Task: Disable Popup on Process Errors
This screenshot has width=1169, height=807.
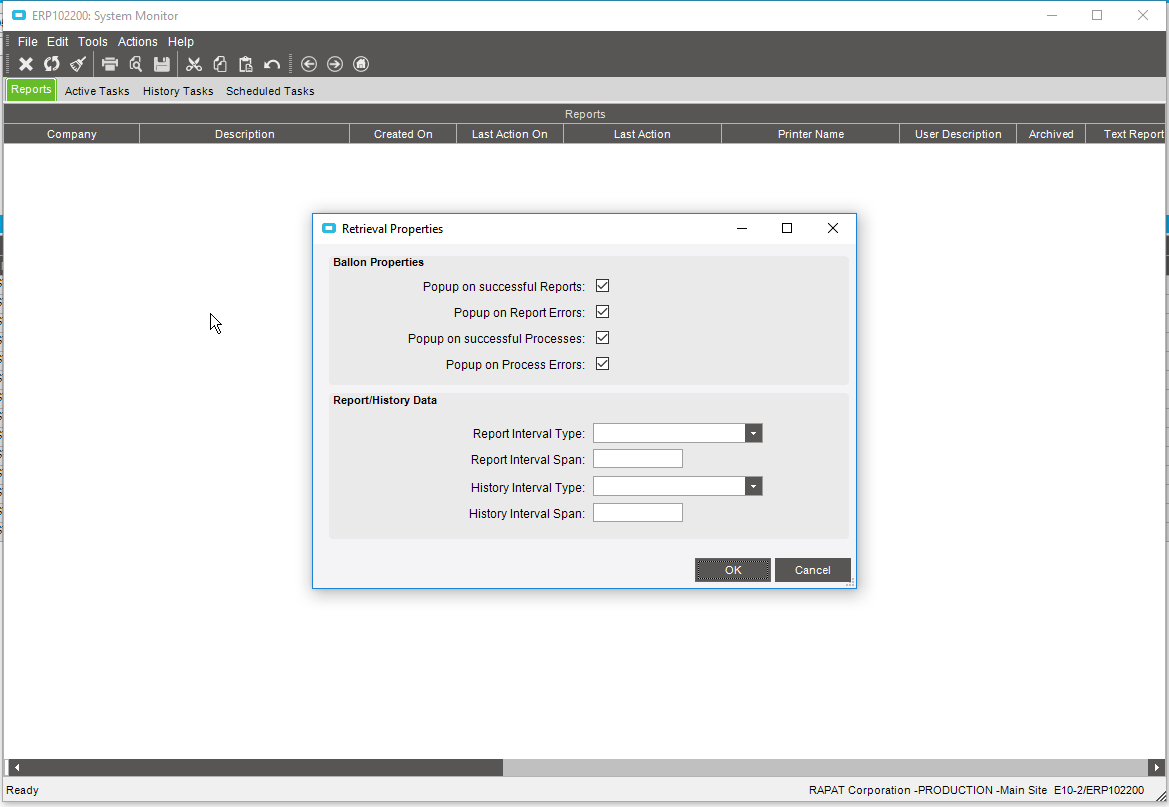Action: click(x=602, y=364)
